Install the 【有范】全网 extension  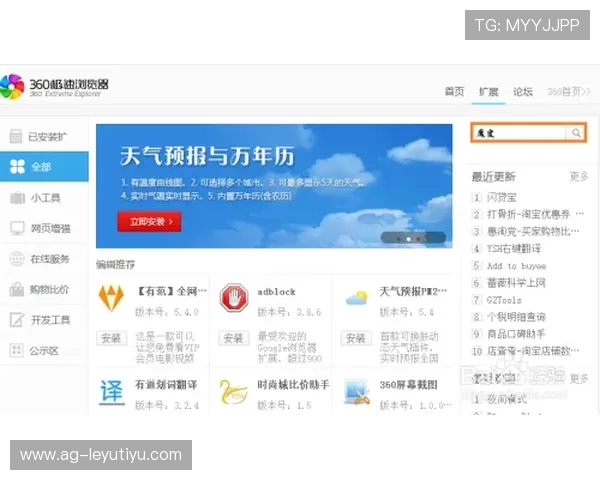(x=111, y=338)
